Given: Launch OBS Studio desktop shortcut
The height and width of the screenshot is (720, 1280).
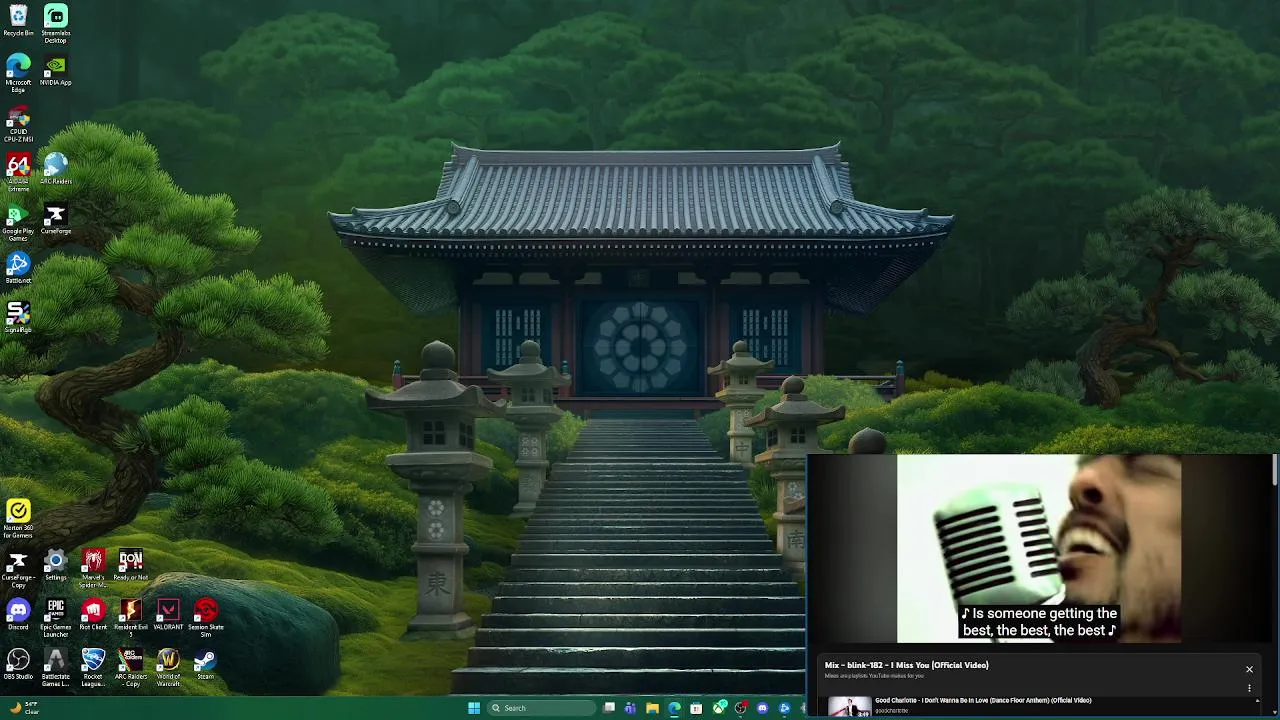Looking at the screenshot, I should click(18, 665).
